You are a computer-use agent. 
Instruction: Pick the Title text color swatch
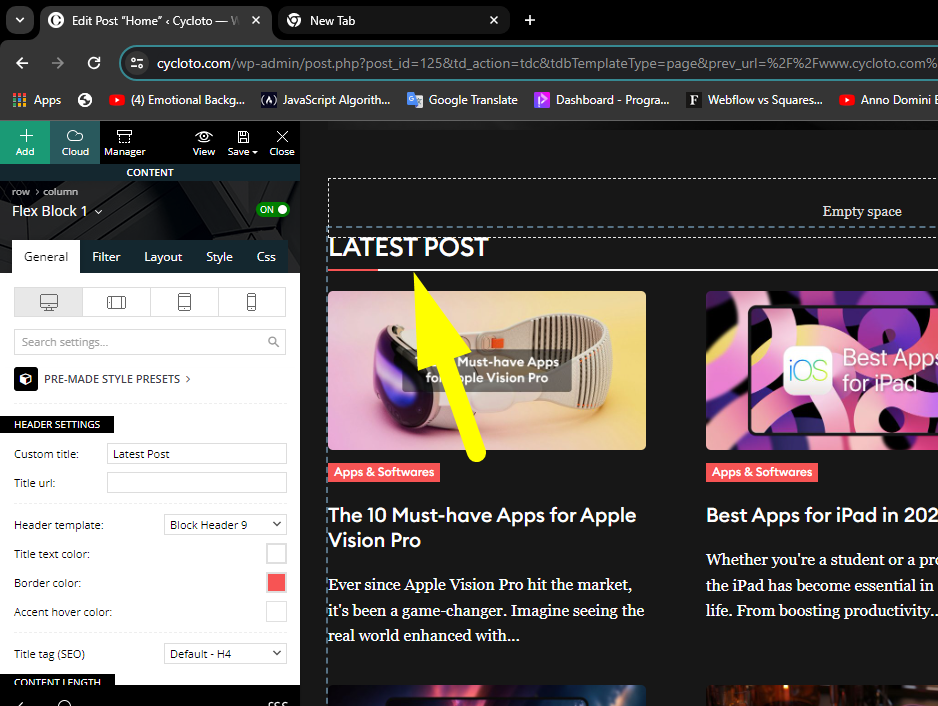click(276, 553)
